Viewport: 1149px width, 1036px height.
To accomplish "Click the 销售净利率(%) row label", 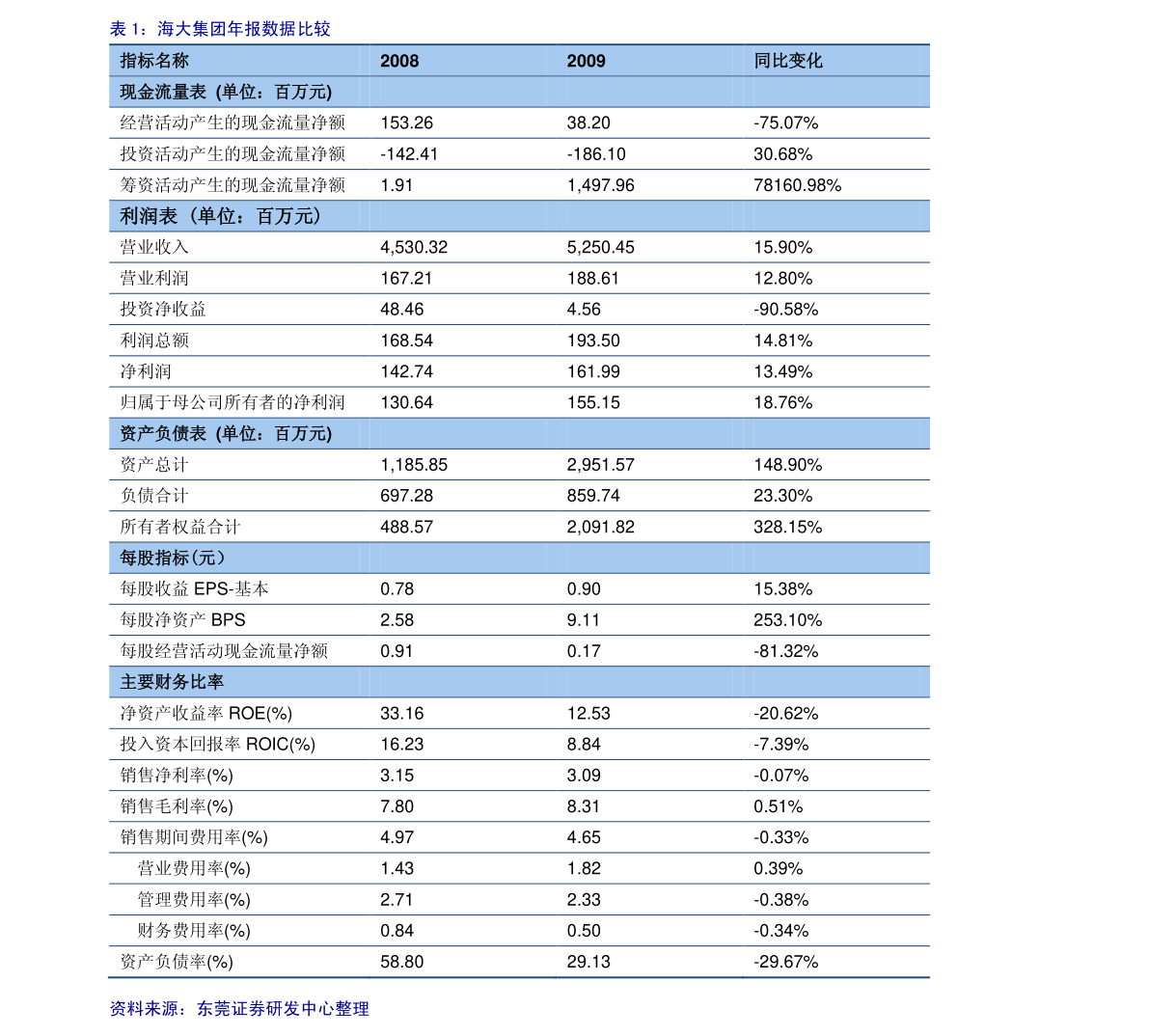I will point(177,776).
